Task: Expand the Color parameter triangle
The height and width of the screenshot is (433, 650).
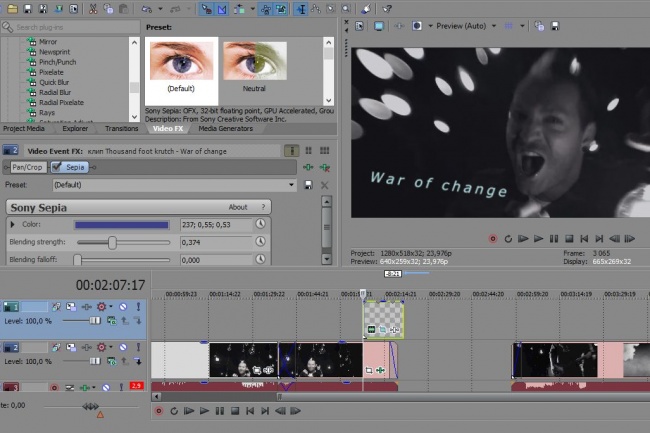Action: click(12, 224)
